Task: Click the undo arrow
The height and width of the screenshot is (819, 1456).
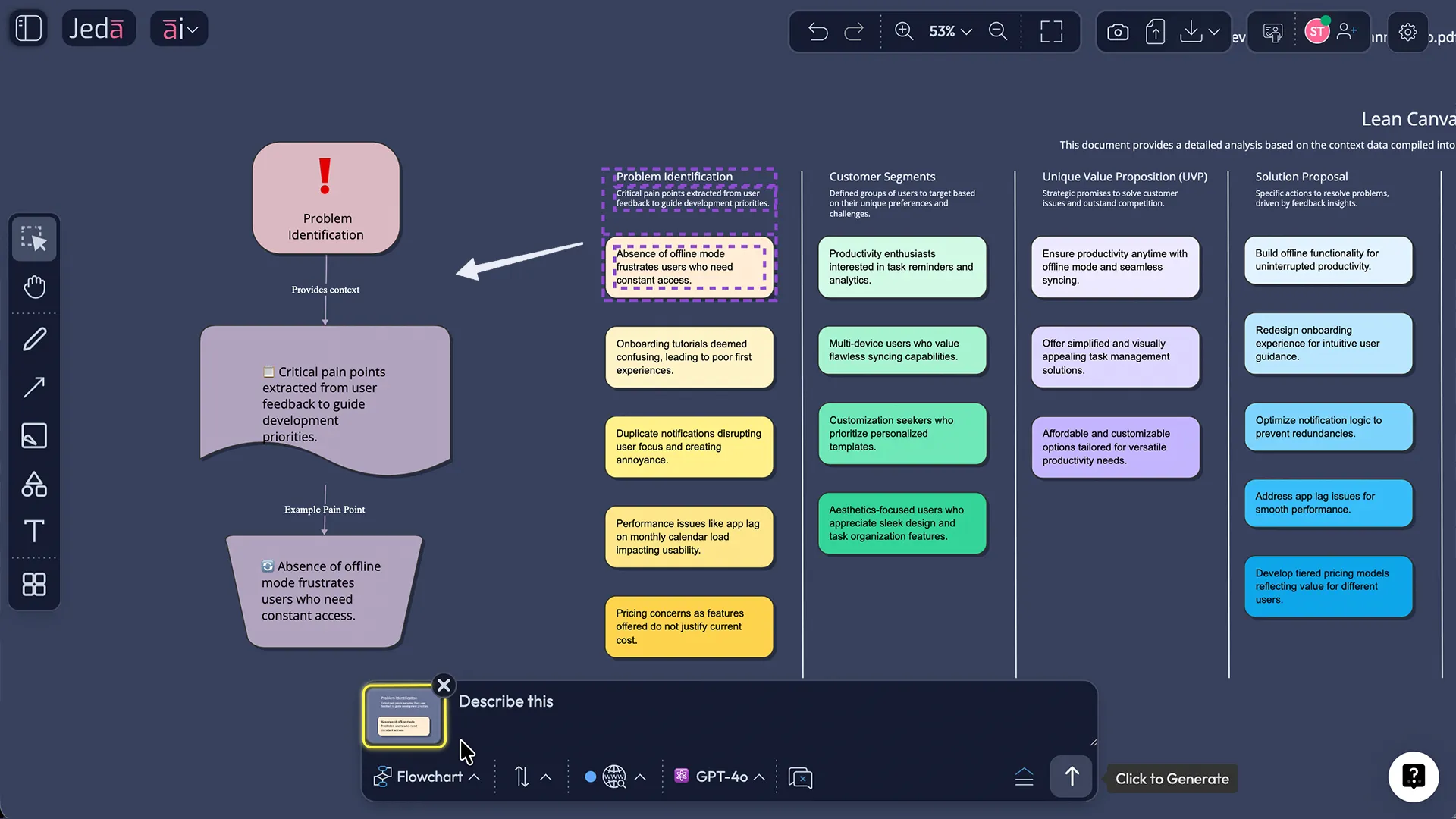Action: pyautogui.click(x=818, y=31)
